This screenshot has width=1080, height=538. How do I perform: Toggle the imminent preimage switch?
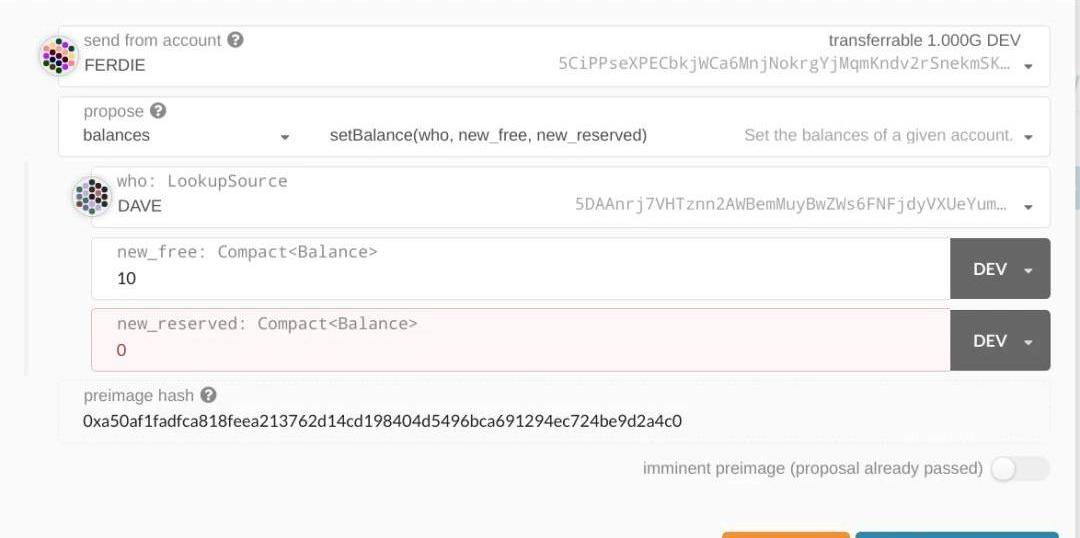coord(1019,468)
